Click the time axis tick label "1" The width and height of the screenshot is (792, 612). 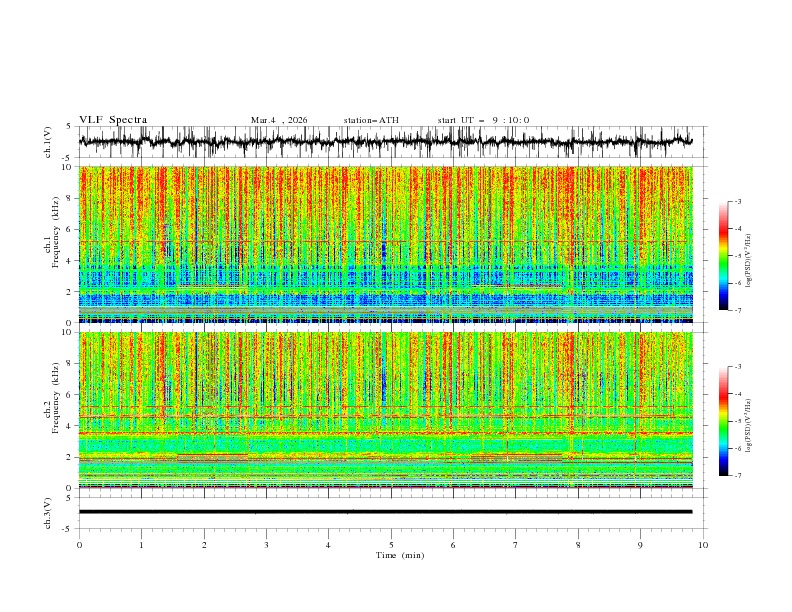point(141,545)
